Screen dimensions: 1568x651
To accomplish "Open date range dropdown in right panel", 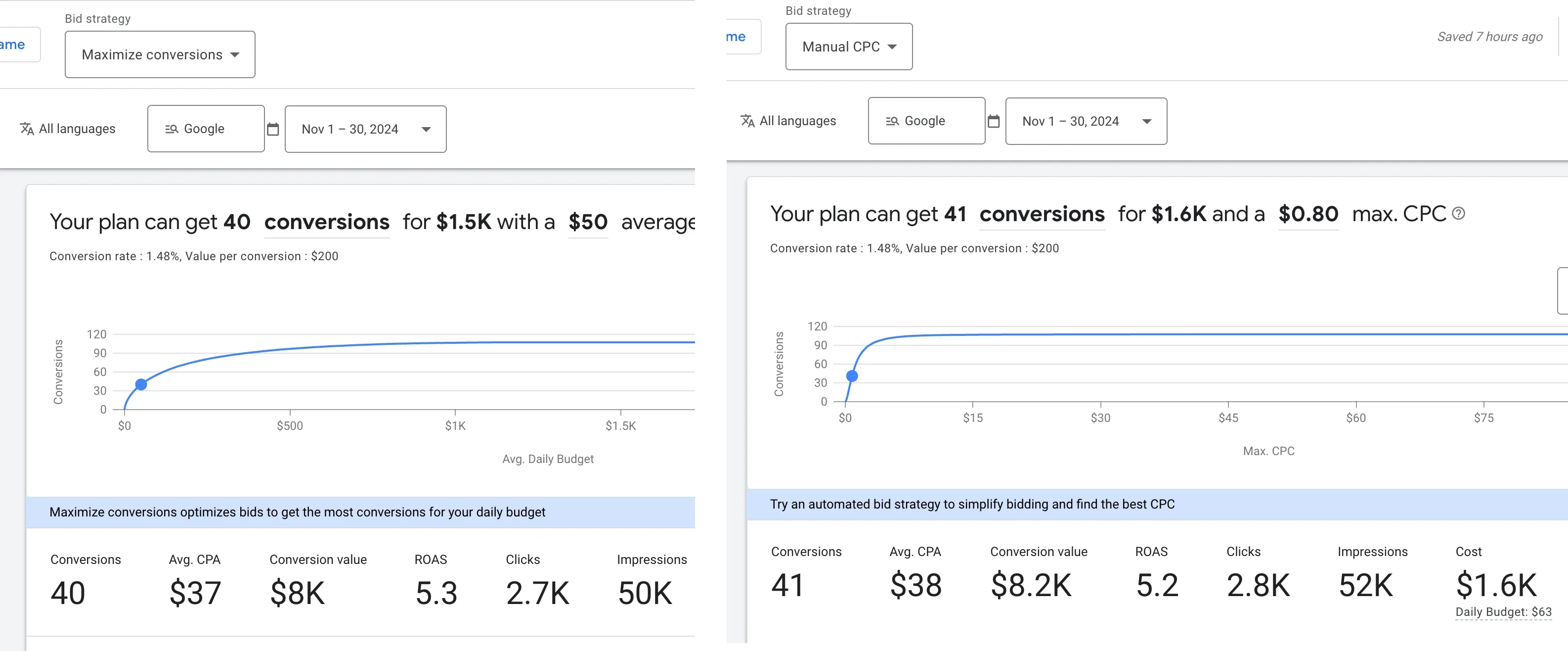I will [x=1086, y=121].
